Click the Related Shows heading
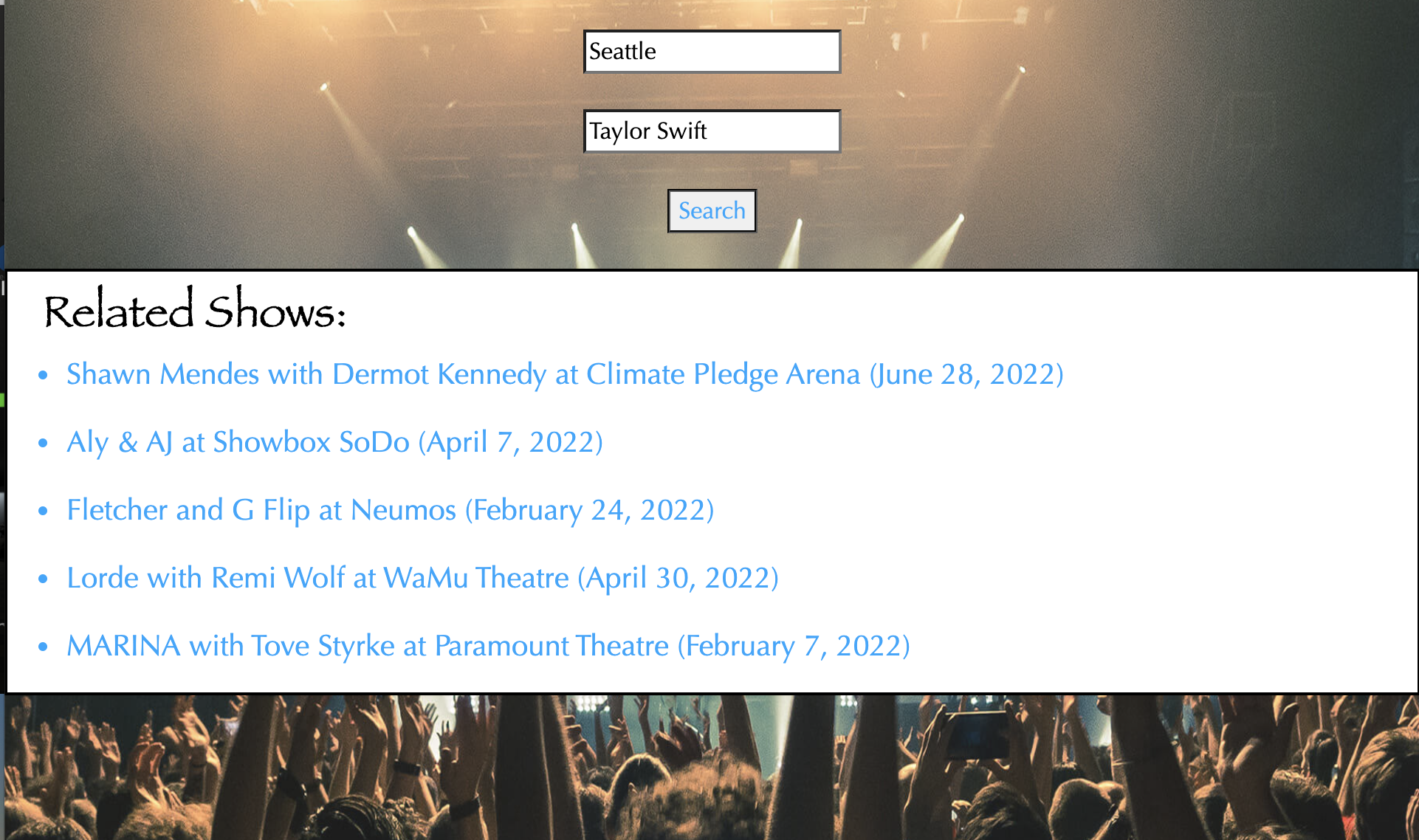 [x=195, y=310]
